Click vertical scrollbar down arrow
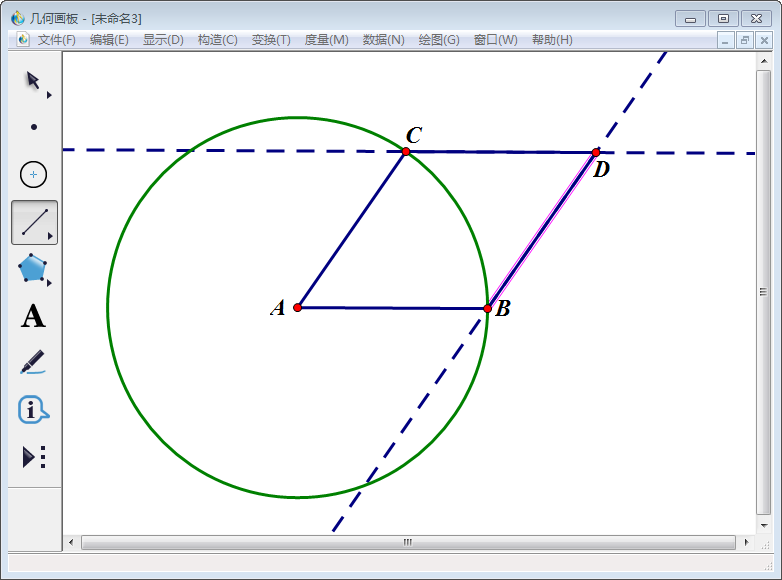This screenshot has height=580, width=782. [764, 525]
